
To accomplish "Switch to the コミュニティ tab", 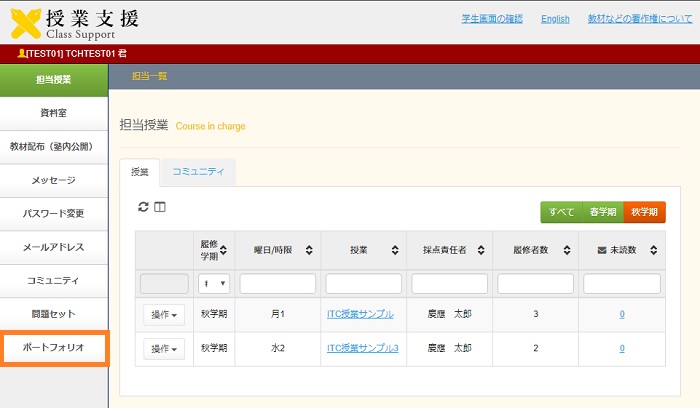I will pyautogui.click(x=198, y=172).
